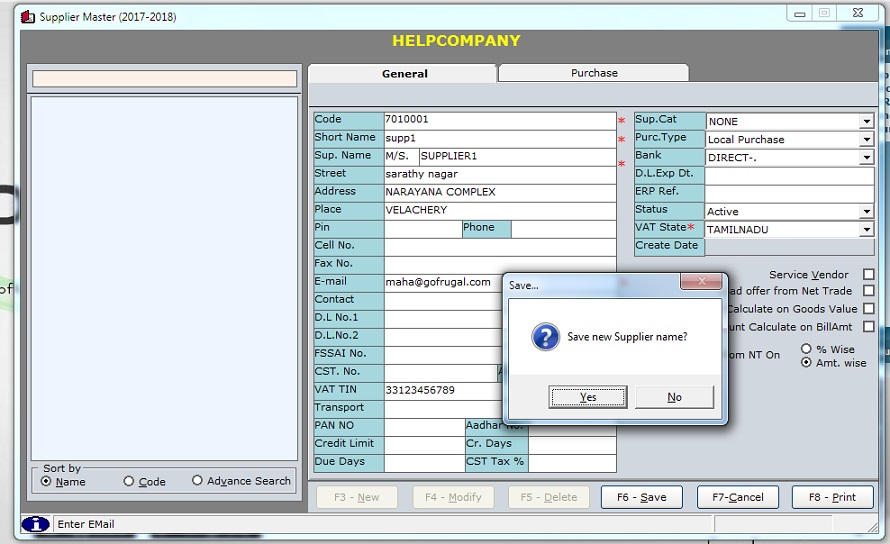Click the F3 - New button
This screenshot has width=890, height=544.
[x=356, y=497]
